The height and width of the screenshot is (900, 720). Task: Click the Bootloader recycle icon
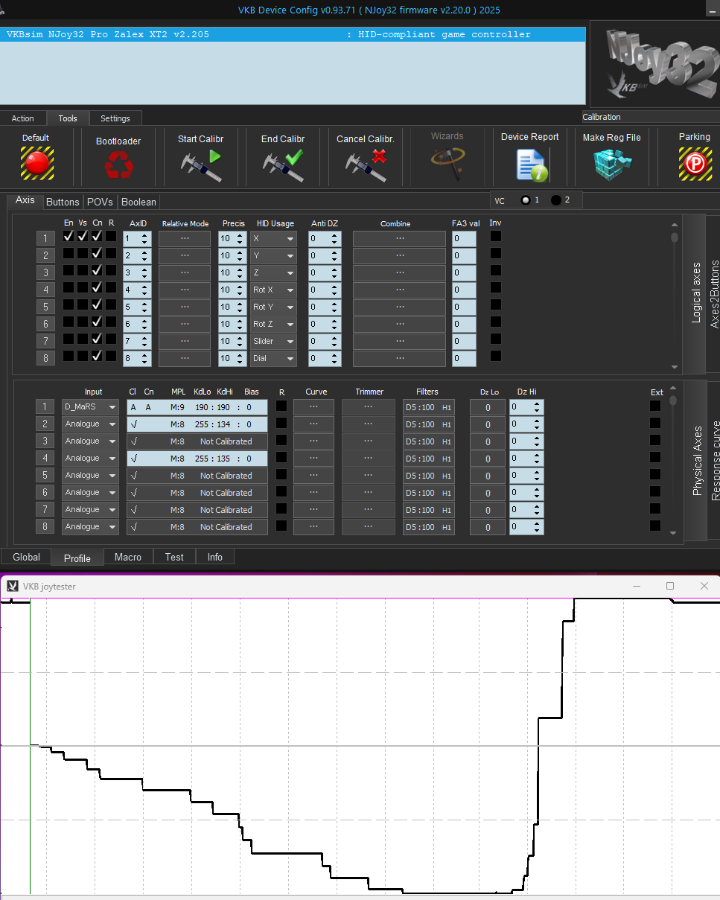click(119, 165)
